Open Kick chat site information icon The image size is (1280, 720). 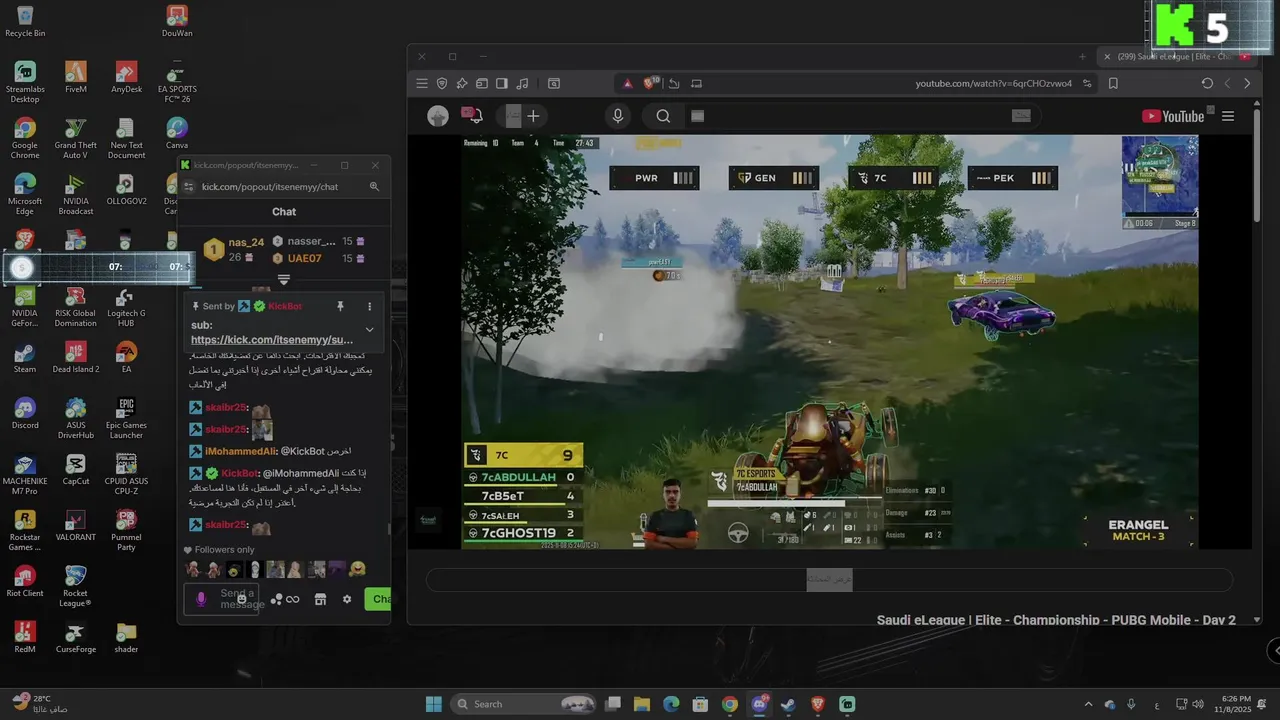pyautogui.click(x=186, y=186)
